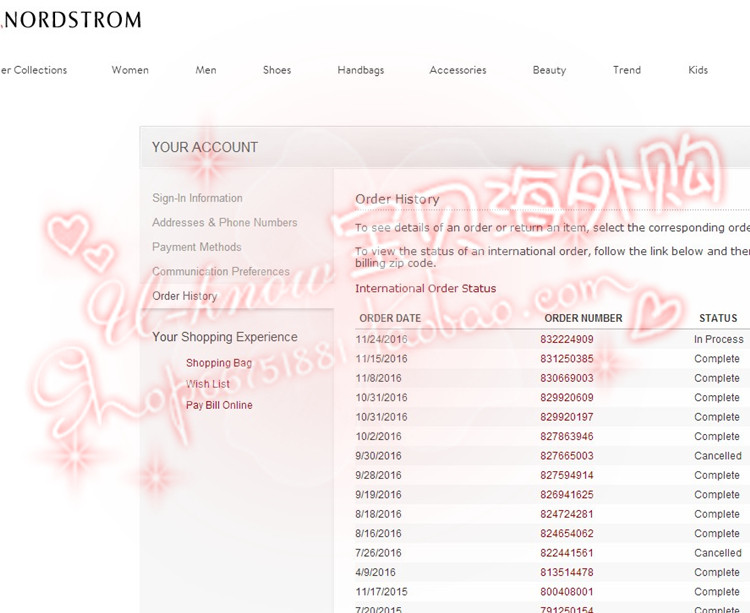Viewport: 750px width, 613px height.
Task: Open order number 827594914
Action: [567, 475]
